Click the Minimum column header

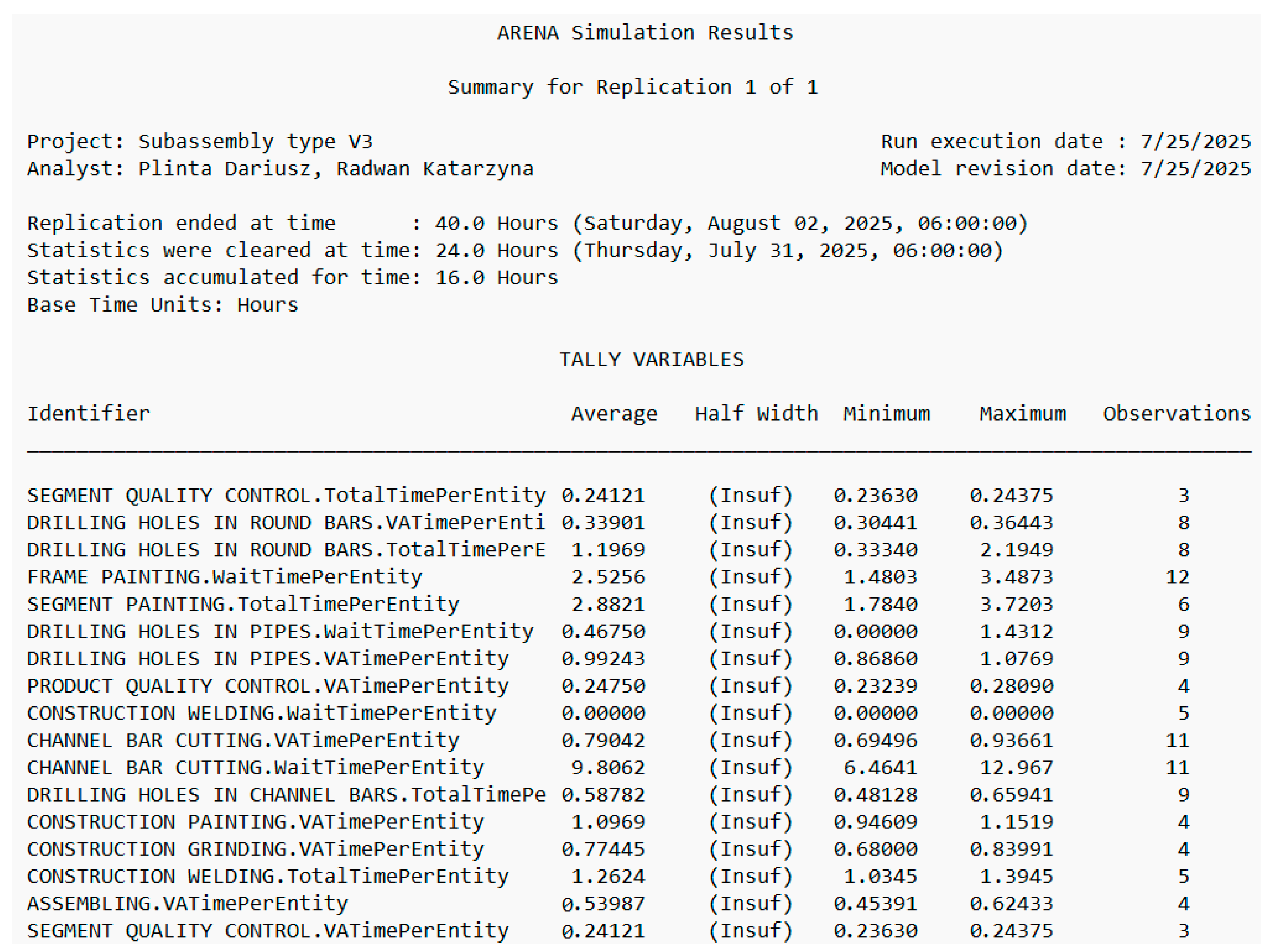tap(886, 413)
